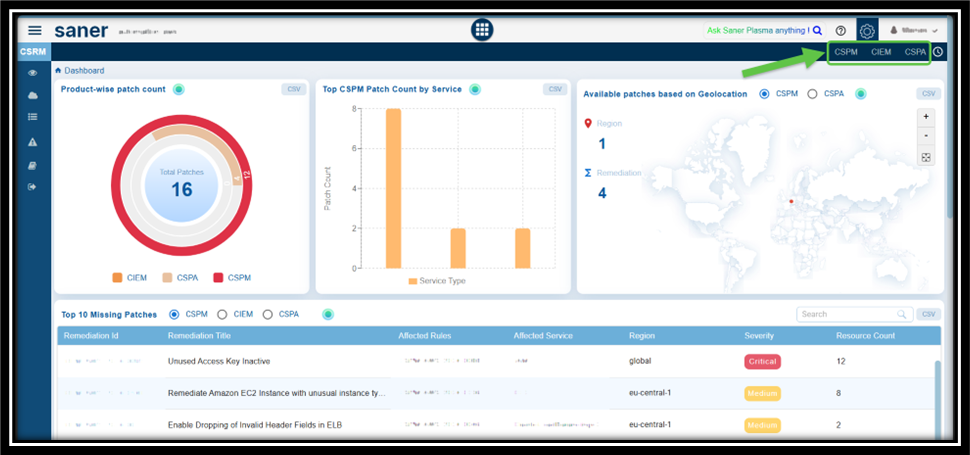Click the Critical severity badge
The height and width of the screenshot is (455, 970).
pos(762,362)
